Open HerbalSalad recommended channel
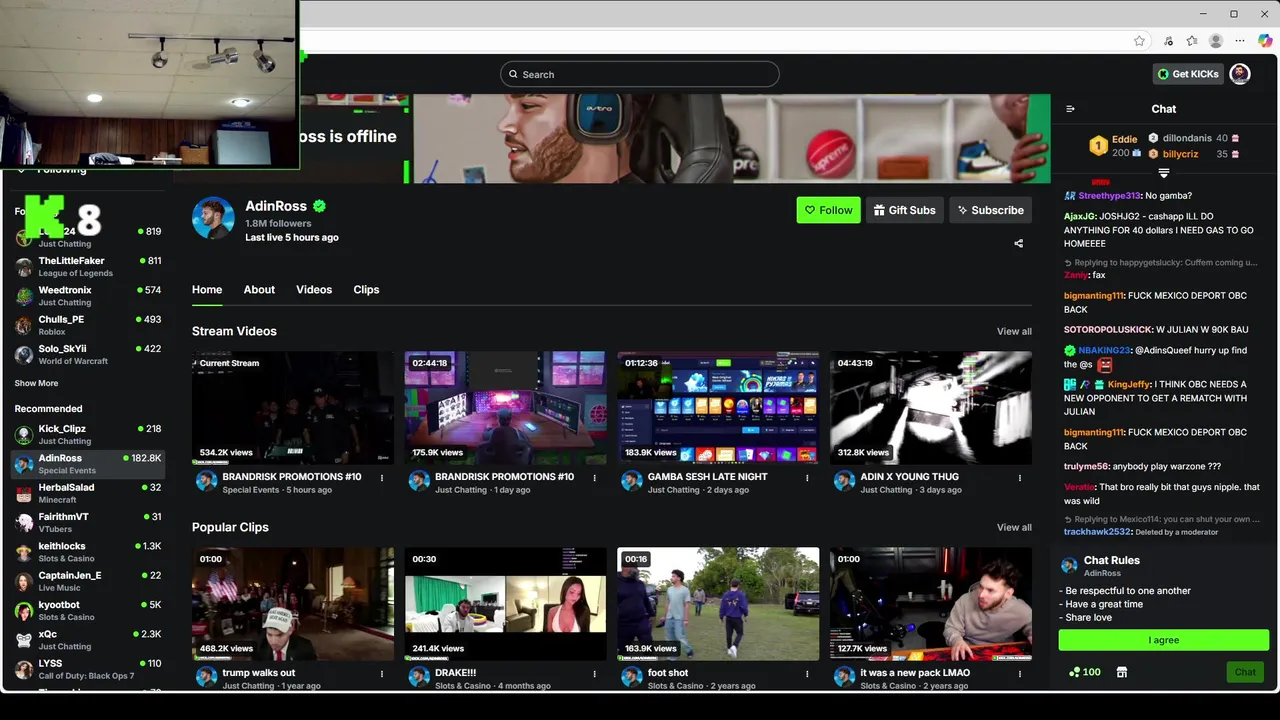The height and width of the screenshot is (720, 1280). pos(88,493)
